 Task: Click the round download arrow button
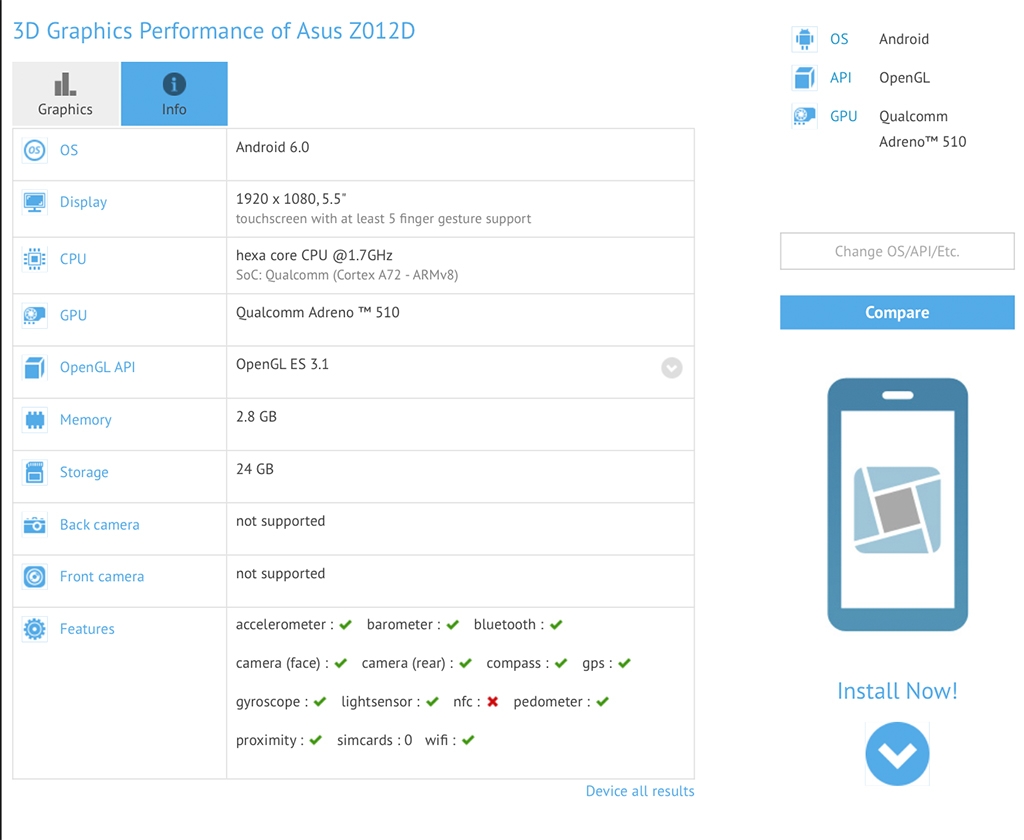(897, 754)
